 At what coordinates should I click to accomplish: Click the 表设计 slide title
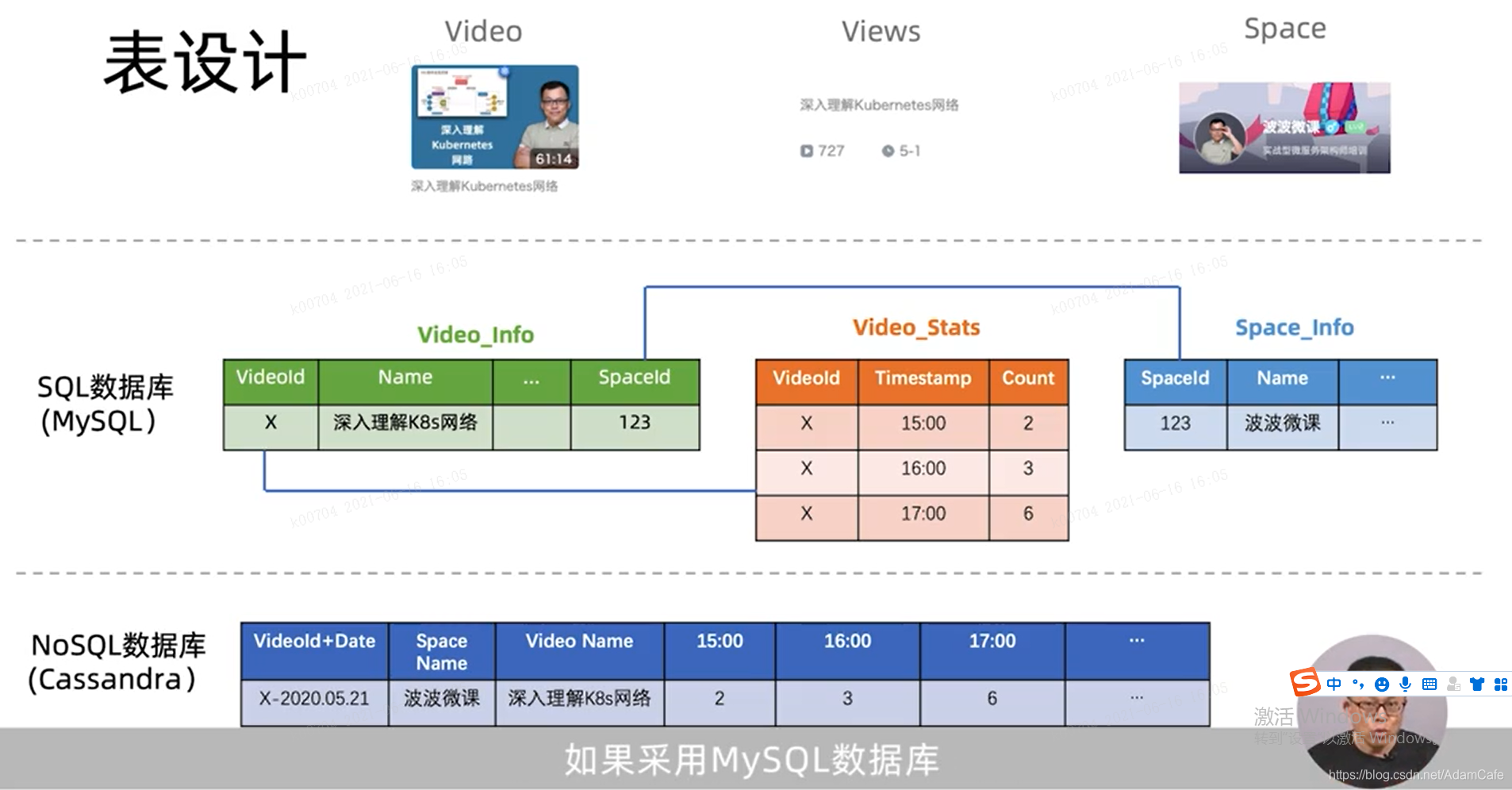(205, 62)
